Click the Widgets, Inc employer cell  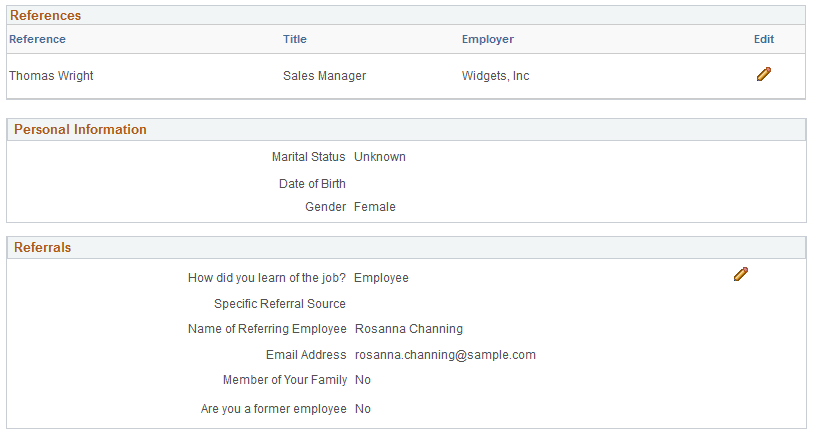point(496,76)
